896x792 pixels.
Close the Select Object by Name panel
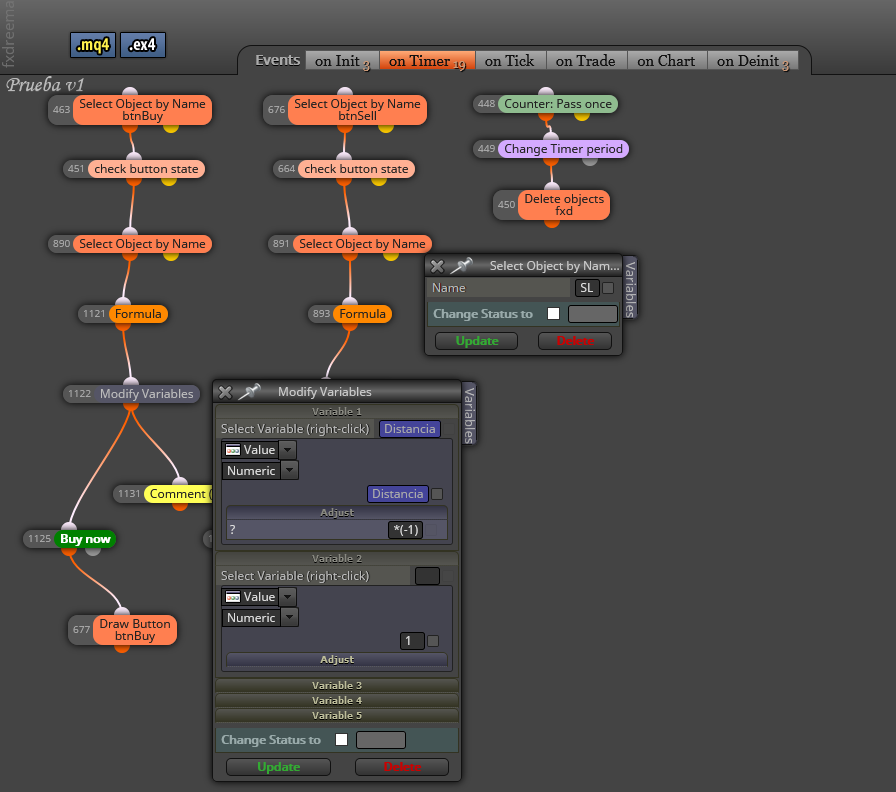437,266
